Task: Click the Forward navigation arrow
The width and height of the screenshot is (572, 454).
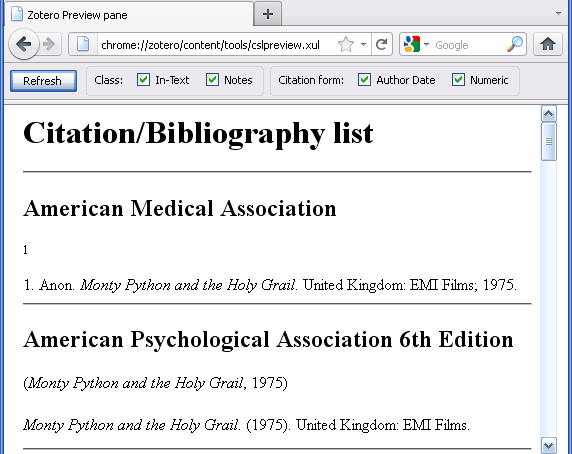Action: coord(49,44)
